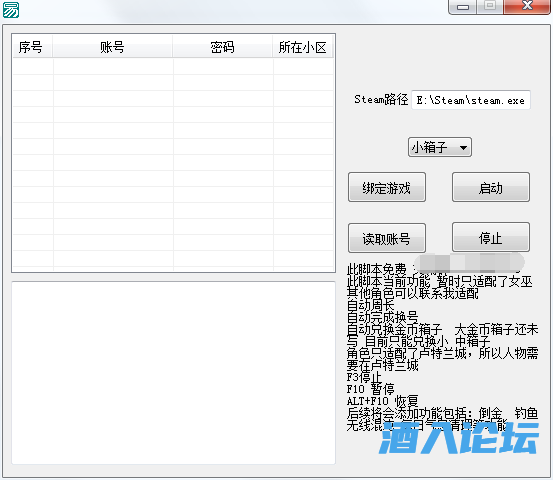The width and height of the screenshot is (553, 480).
Task: Sort by the 序号 column header
Action: click(x=32, y=47)
